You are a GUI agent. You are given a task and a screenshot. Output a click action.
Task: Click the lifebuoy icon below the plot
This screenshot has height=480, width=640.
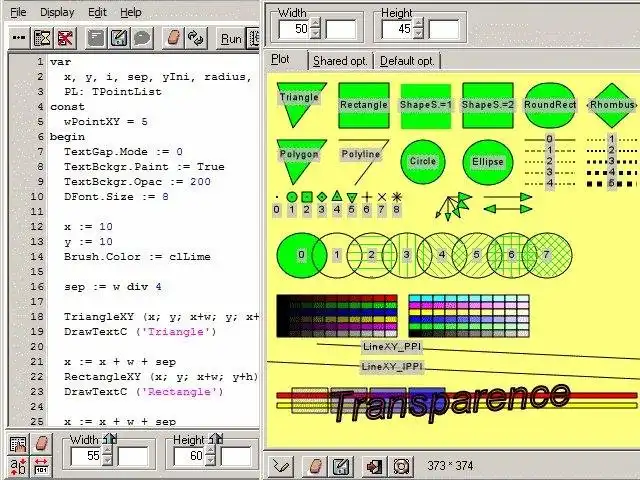[401, 466]
